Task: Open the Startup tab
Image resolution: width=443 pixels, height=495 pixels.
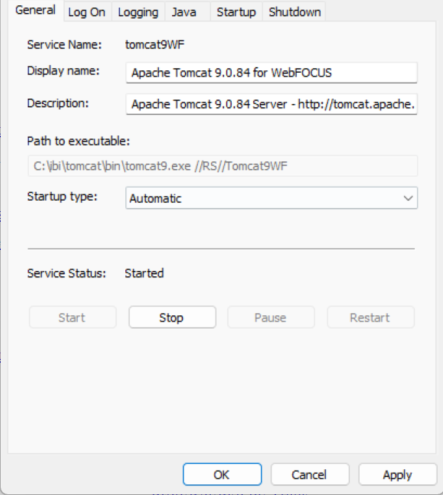Action: pos(236,12)
